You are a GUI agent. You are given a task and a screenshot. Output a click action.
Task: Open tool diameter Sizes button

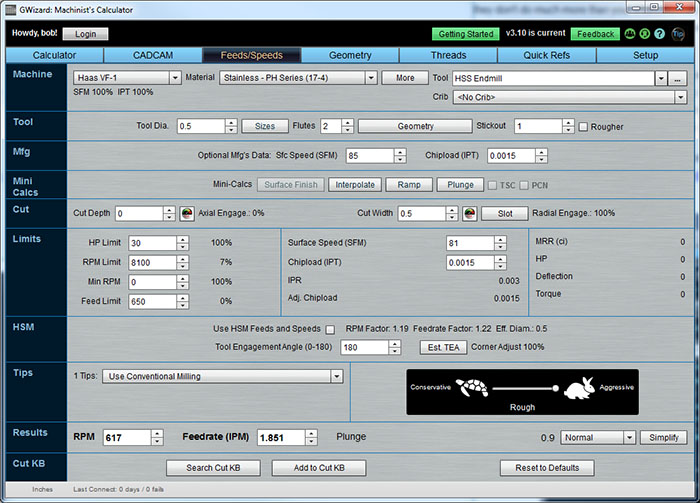pyautogui.click(x=265, y=126)
